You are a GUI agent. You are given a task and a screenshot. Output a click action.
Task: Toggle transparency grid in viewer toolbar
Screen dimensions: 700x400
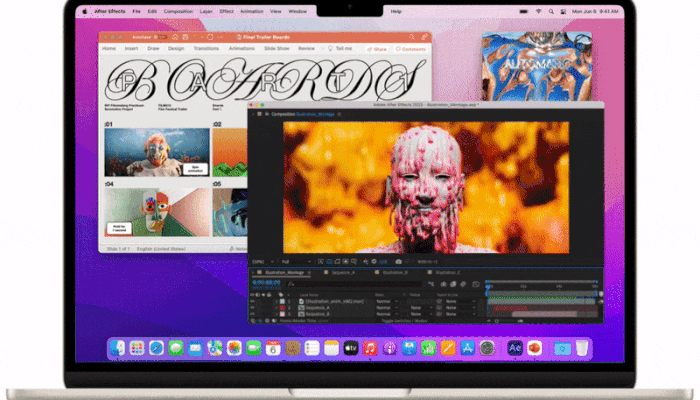click(x=329, y=262)
